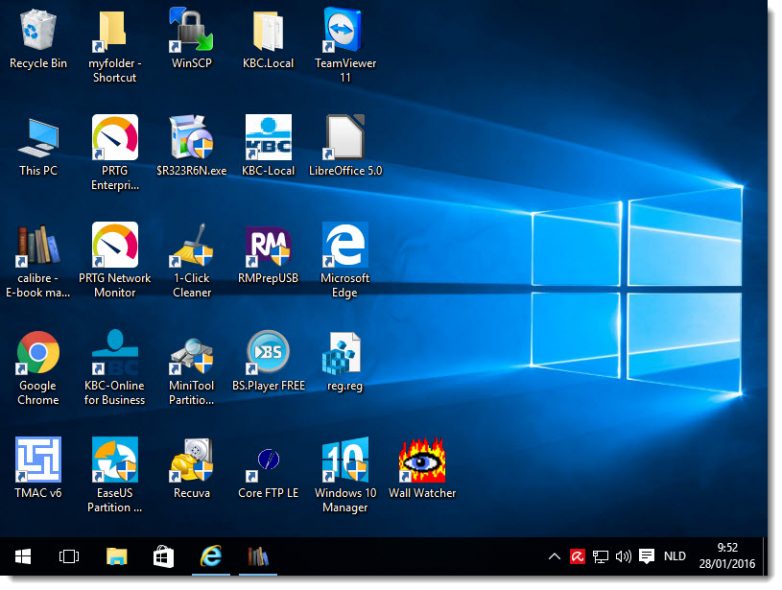Screen dimensions: 782x590
Task: Open the Windows Start menu
Action: pyautogui.click(x=22, y=556)
